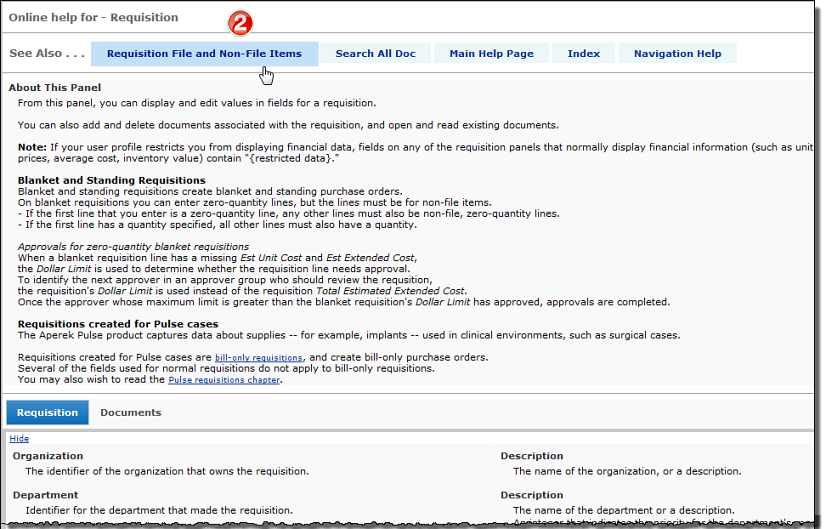Click the red number 2 callout marker
The image size is (828, 529).
tap(239, 24)
